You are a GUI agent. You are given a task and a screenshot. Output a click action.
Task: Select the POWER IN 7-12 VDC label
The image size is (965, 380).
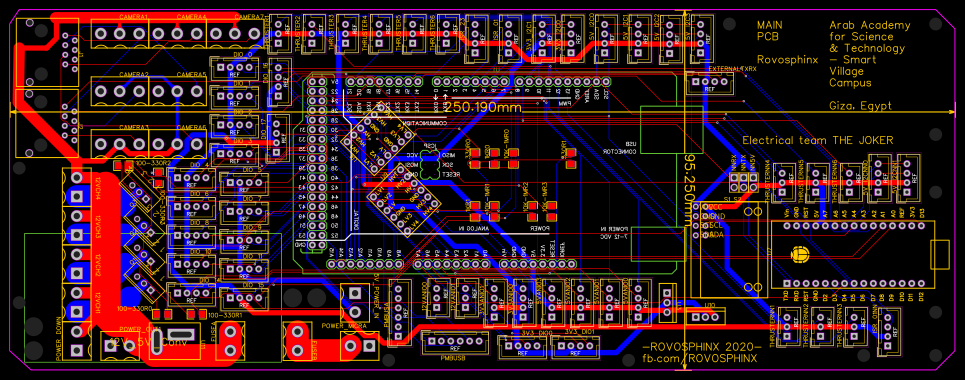click(x=615, y=232)
